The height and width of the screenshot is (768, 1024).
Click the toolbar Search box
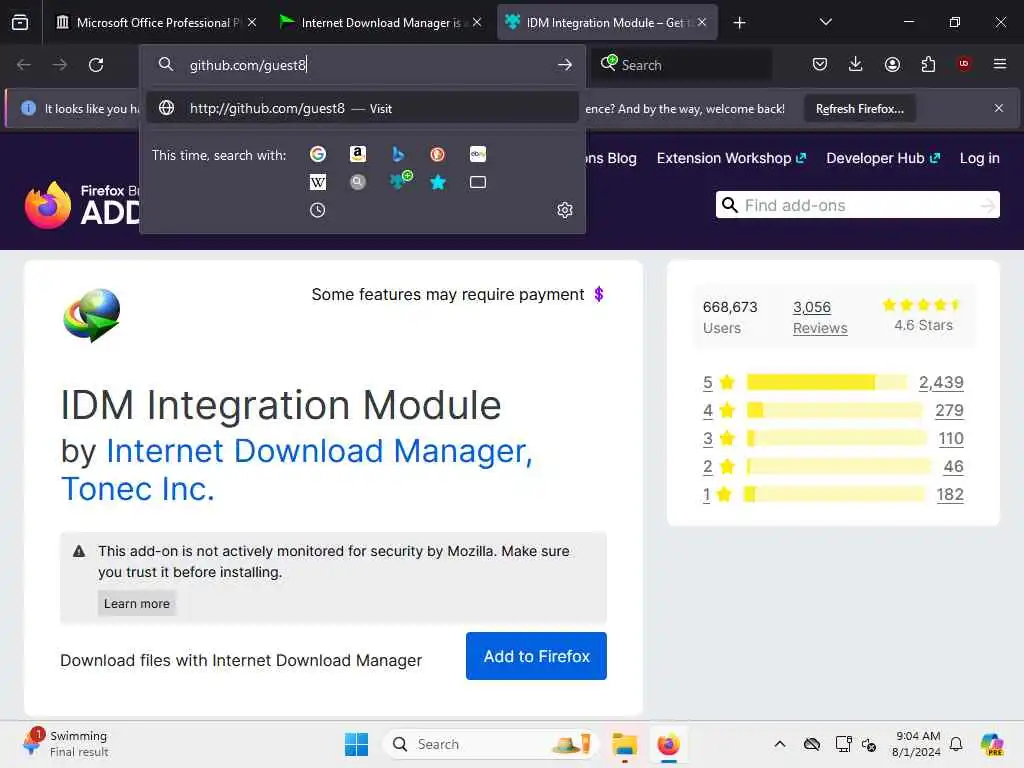point(682,65)
